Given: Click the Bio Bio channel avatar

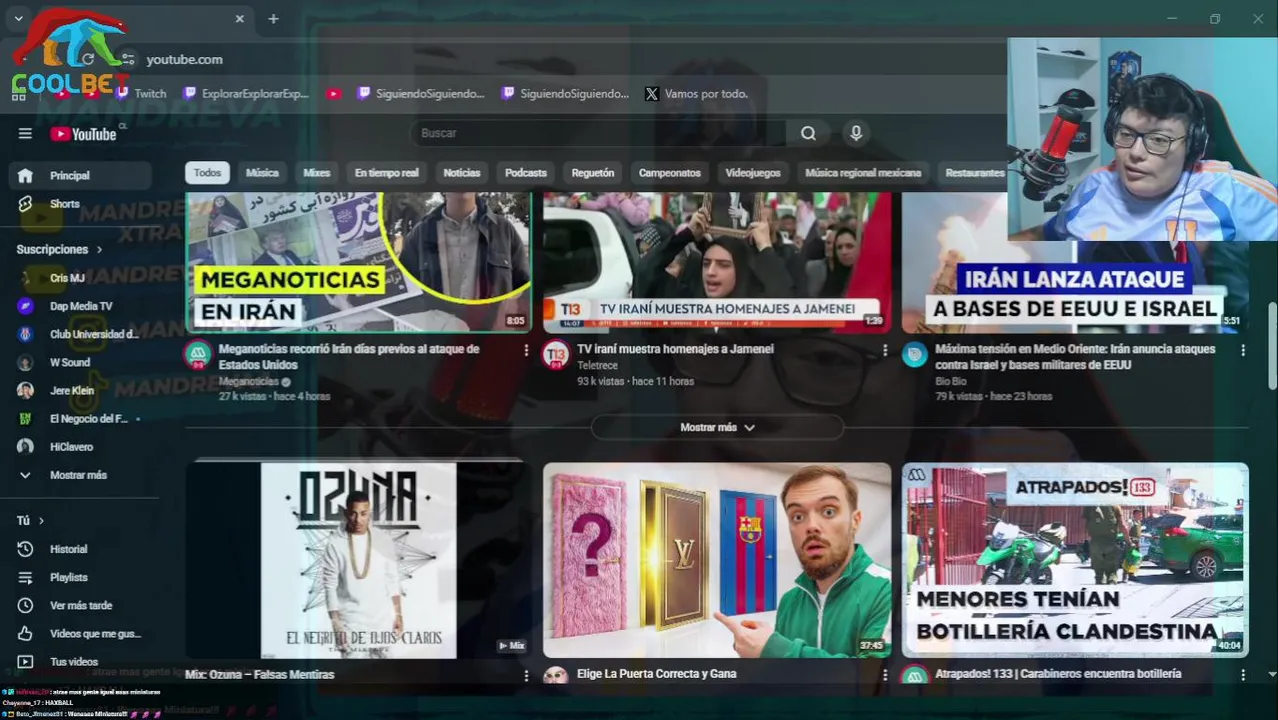Looking at the screenshot, I should click(914, 355).
